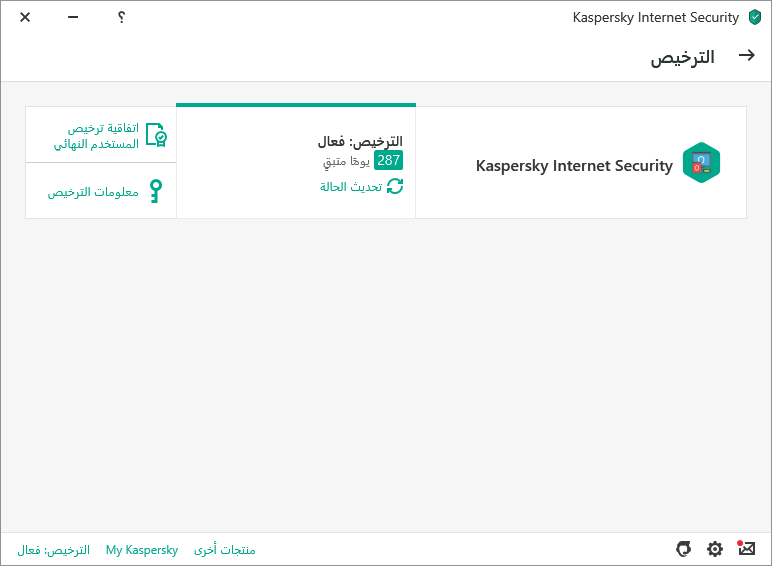Open the اتفاقية ترخيص المستخدم النهائي link
Screen dimensions: 772x566
[96, 136]
